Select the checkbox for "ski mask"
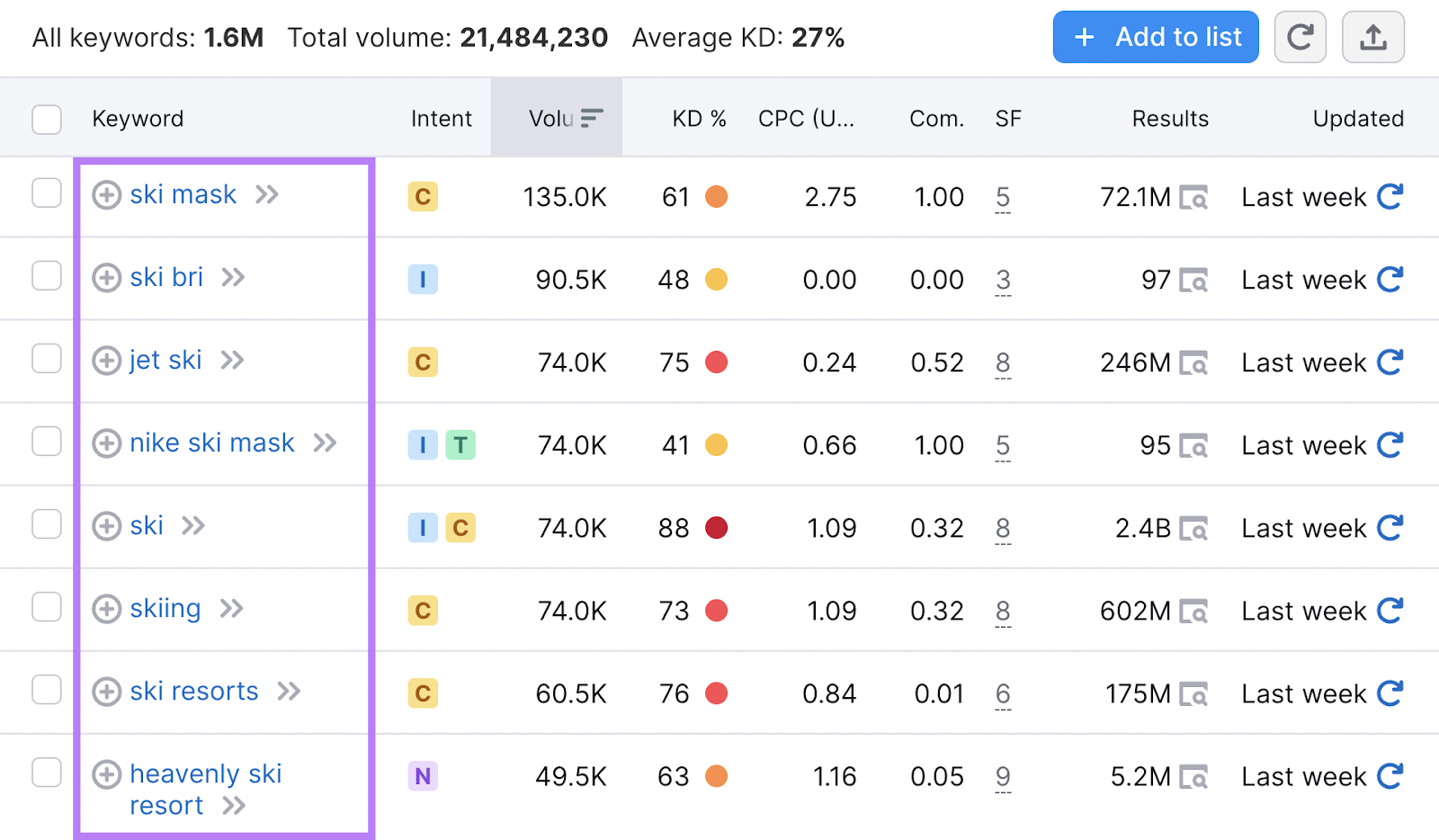 point(46,192)
